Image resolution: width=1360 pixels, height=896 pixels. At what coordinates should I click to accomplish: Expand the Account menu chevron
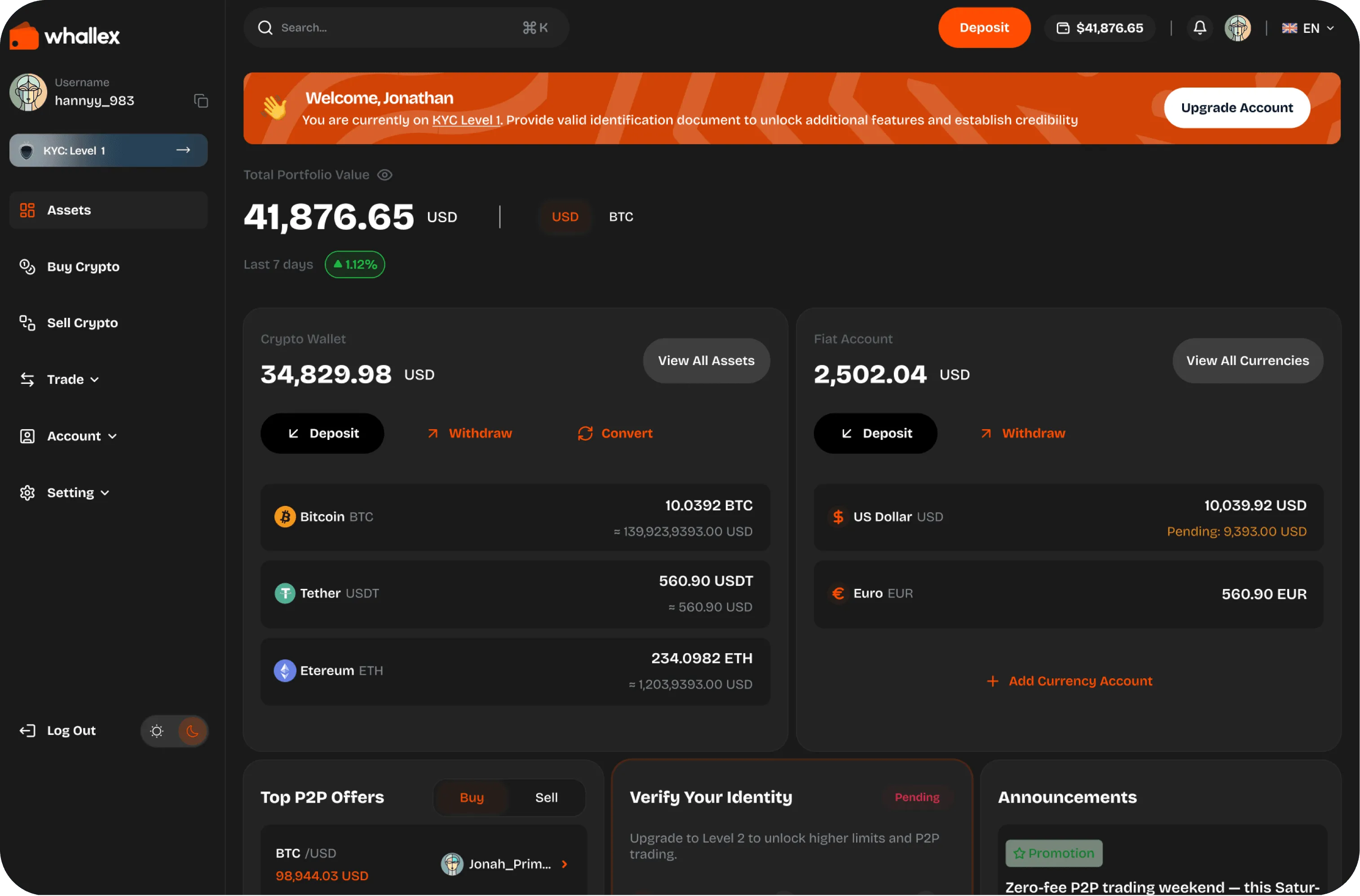(112, 436)
